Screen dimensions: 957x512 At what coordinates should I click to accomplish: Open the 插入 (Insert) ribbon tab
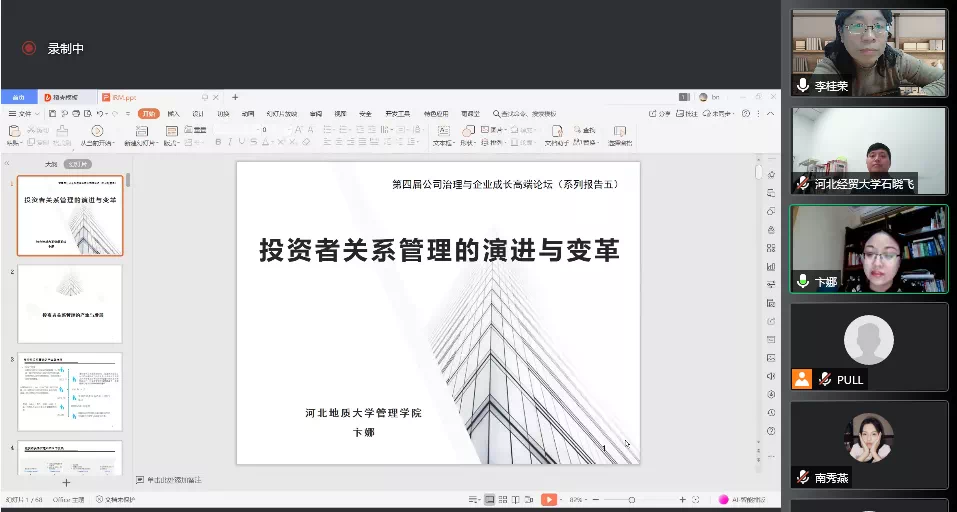click(174, 114)
